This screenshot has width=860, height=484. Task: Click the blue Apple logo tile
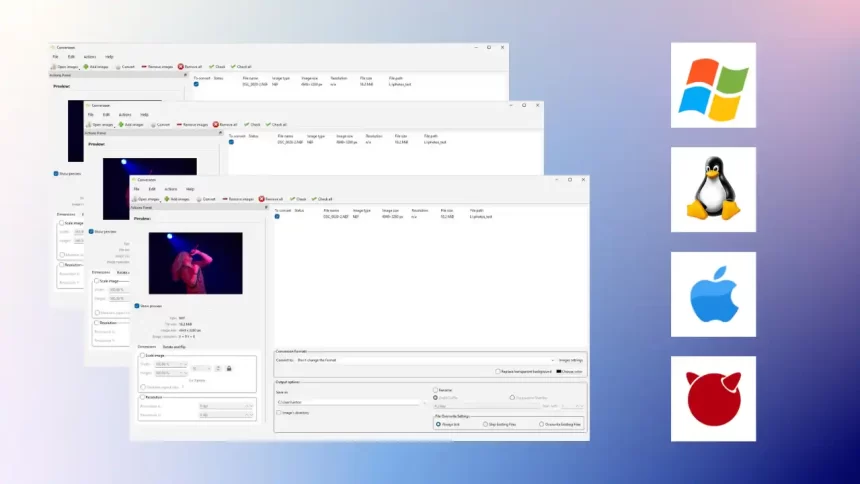click(x=713, y=294)
